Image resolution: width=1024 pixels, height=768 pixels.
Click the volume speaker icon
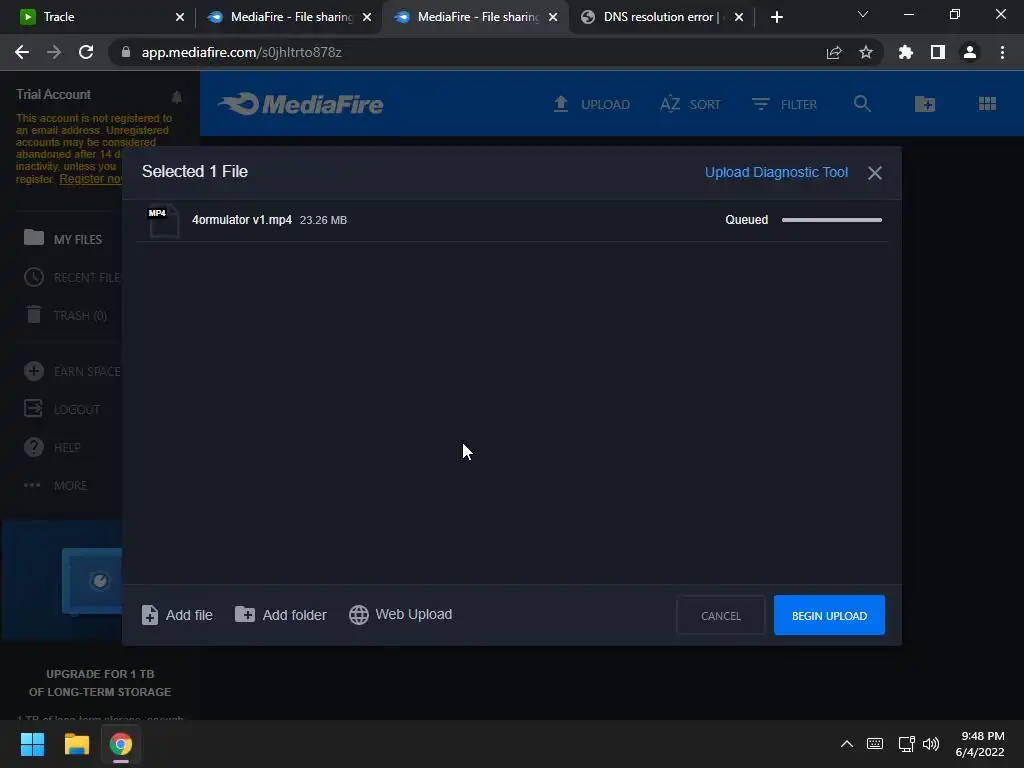[x=931, y=744]
